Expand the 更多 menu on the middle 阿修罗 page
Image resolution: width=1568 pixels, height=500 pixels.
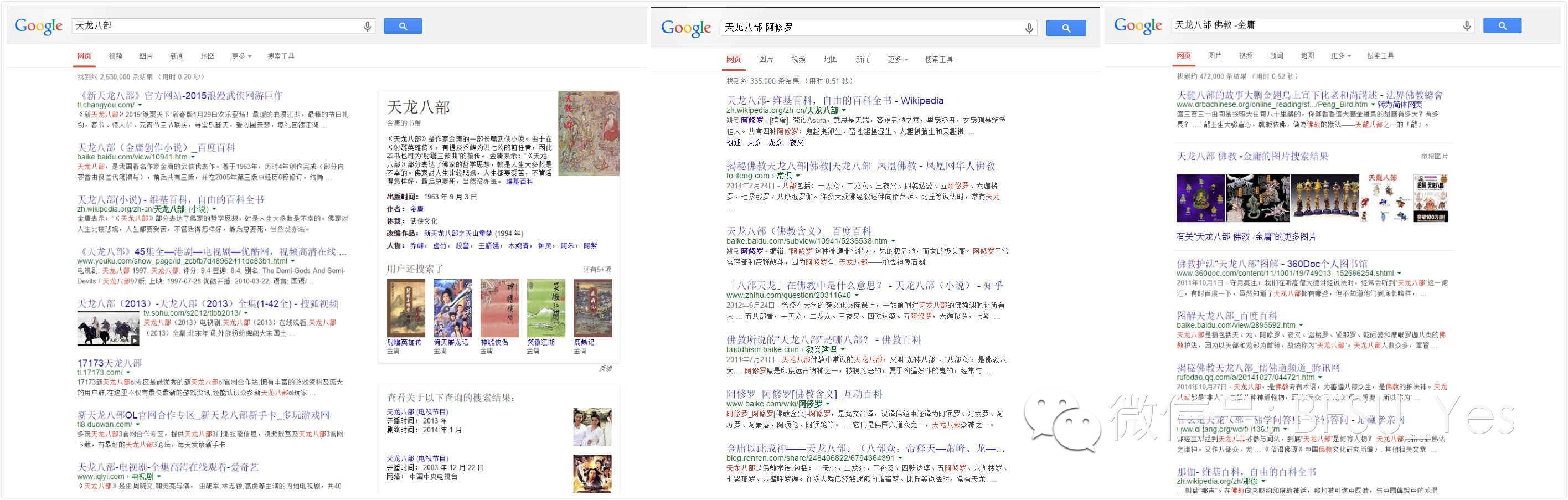(x=898, y=60)
